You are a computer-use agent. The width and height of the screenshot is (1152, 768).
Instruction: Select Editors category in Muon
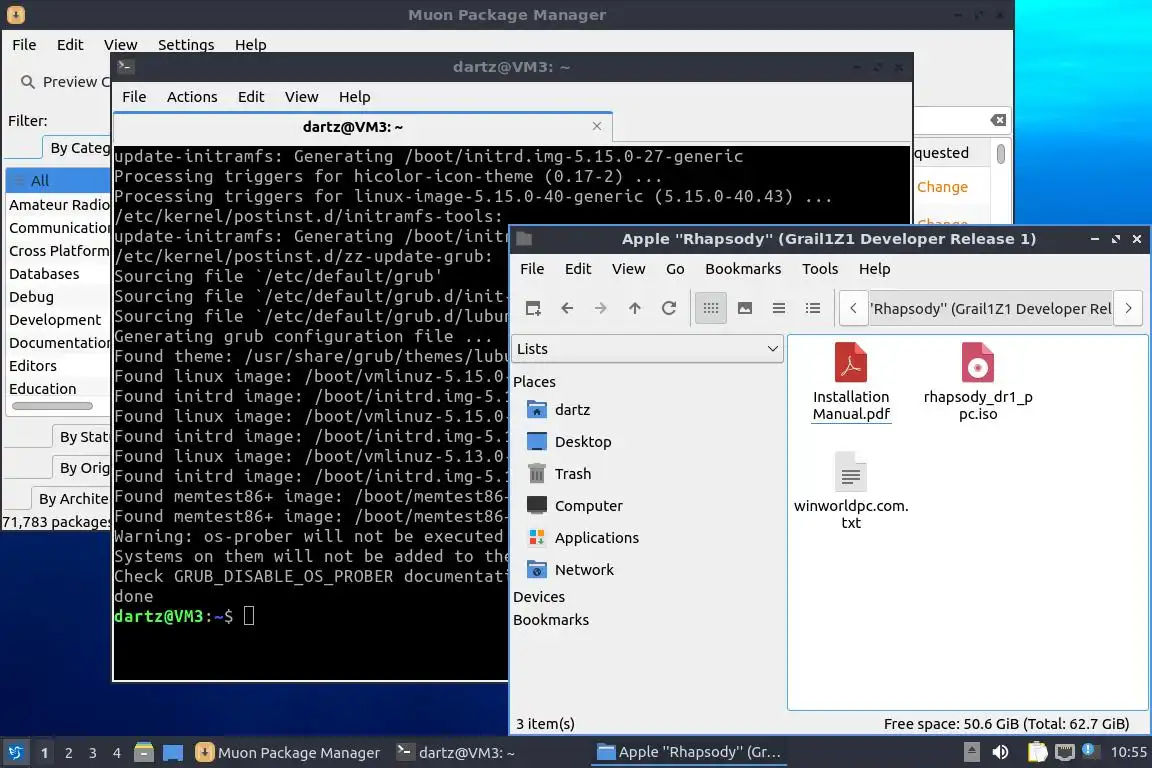pos(59,366)
